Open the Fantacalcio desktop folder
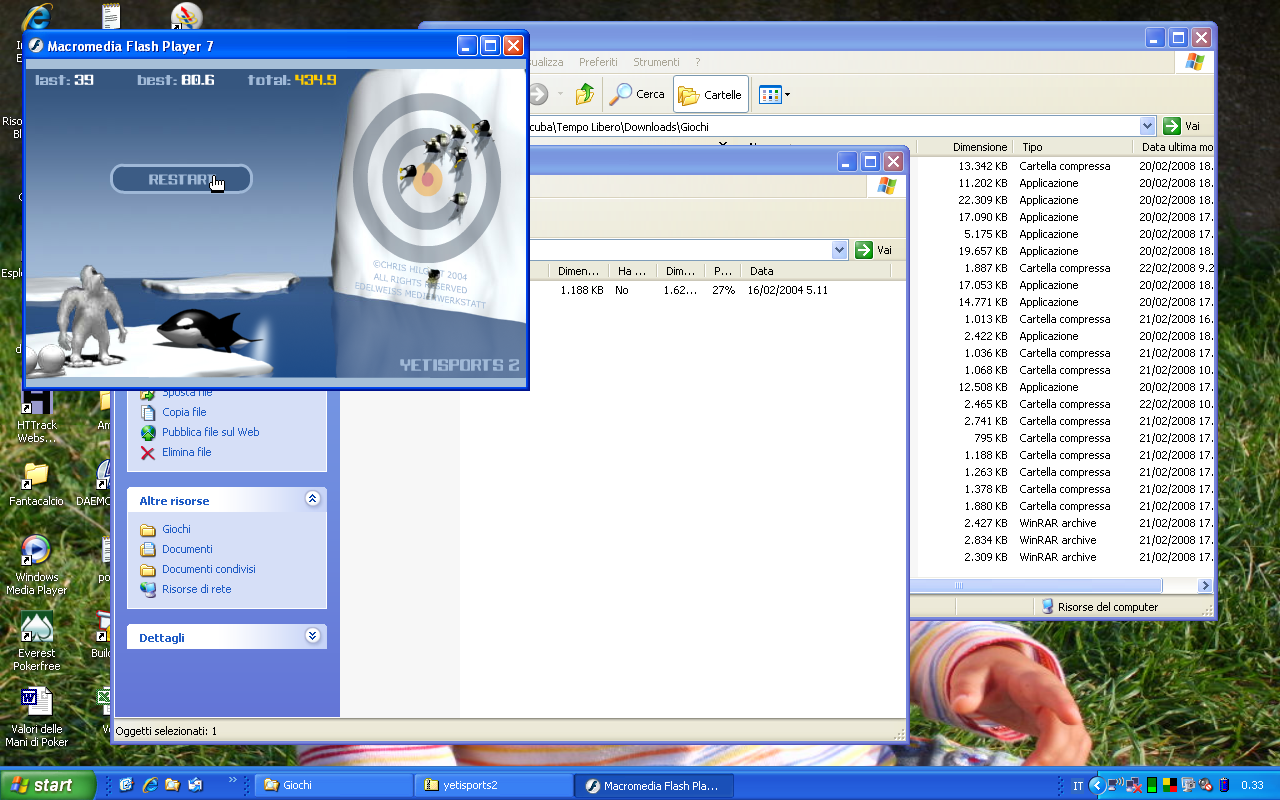The image size is (1280, 800). click(36, 483)
